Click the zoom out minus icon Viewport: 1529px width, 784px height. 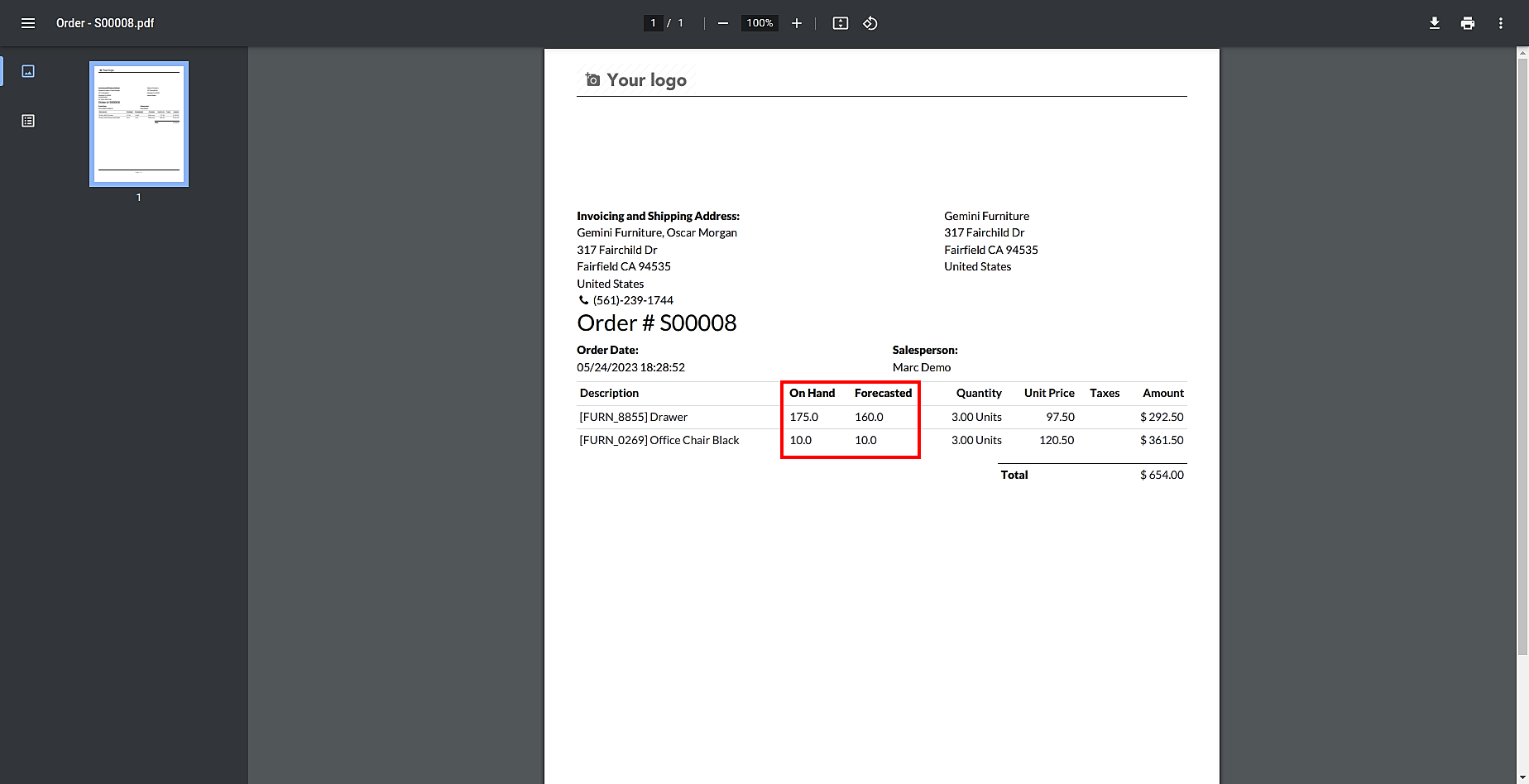(x=723, y=23)
